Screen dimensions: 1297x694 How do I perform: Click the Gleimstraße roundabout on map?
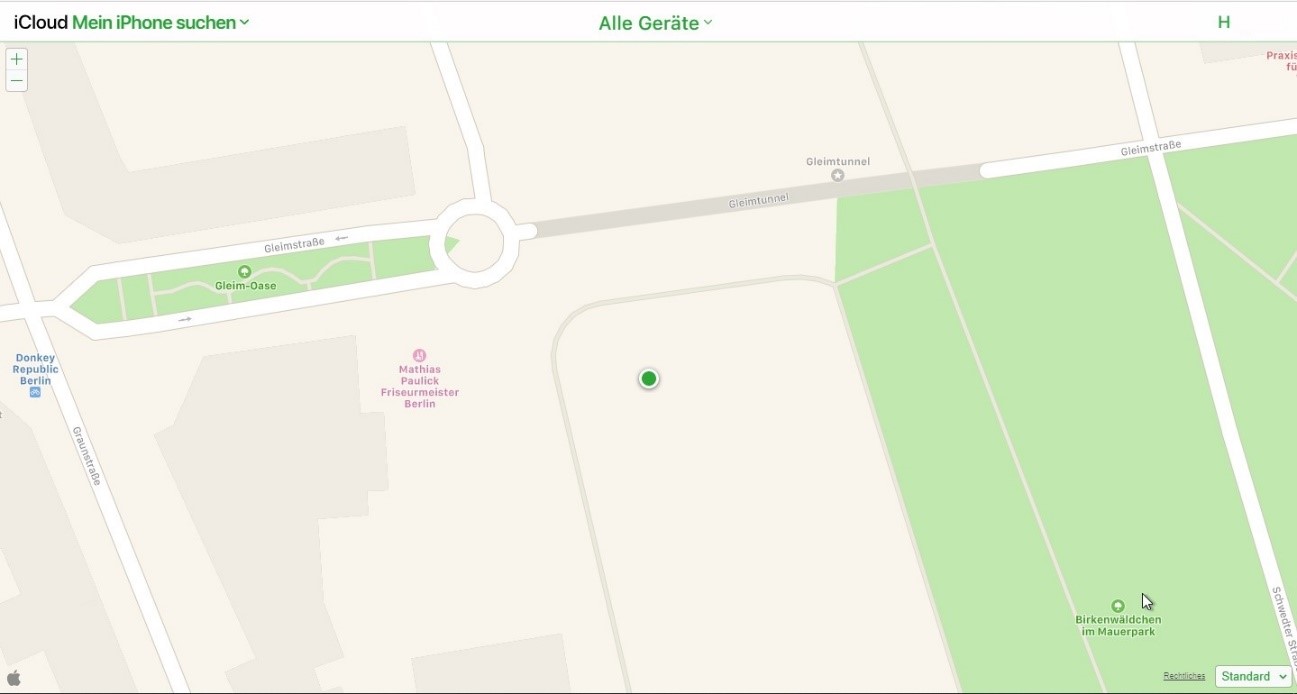[475, 243]
